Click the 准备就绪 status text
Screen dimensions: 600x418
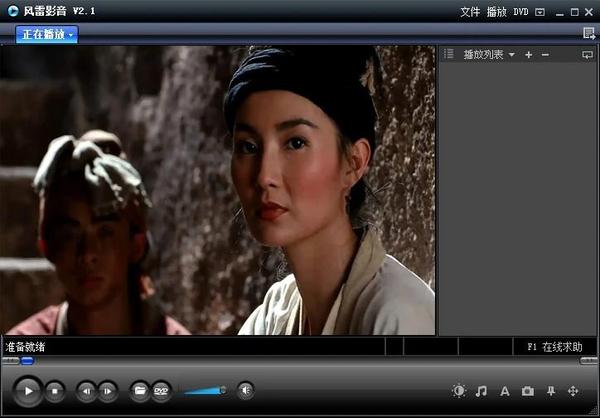pos(25,347)
